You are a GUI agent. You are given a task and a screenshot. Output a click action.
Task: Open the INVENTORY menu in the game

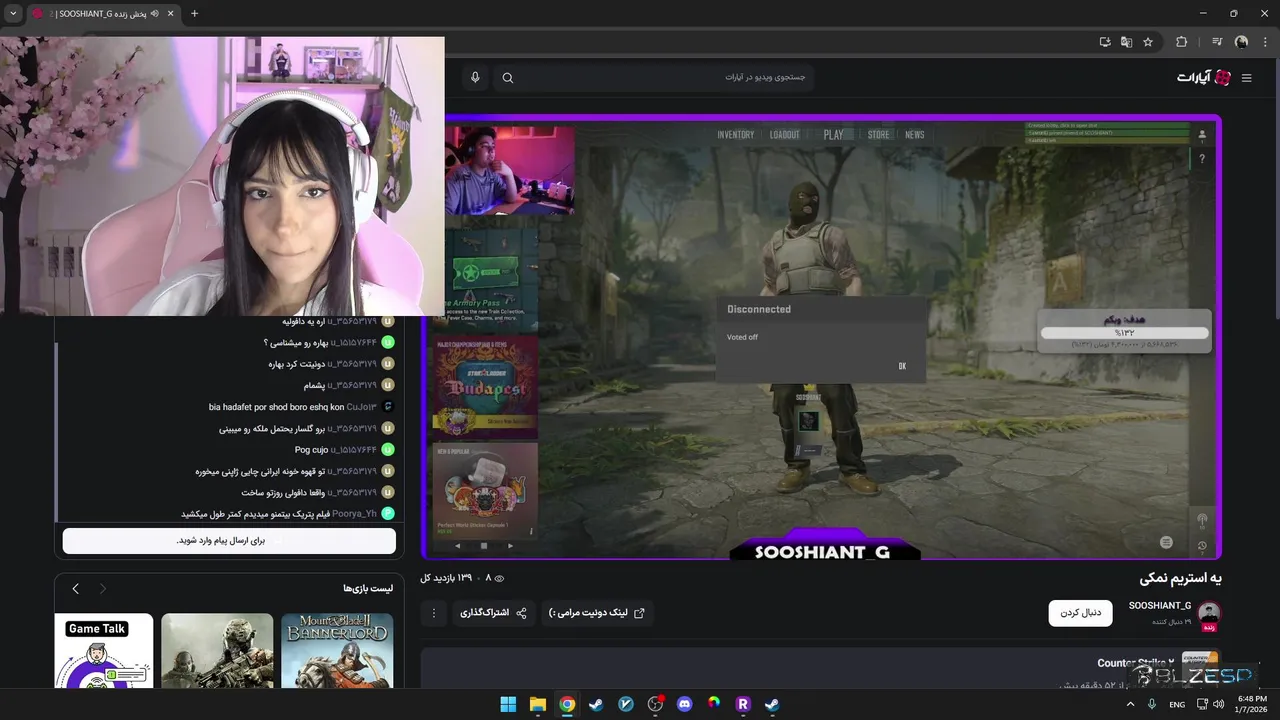point(736,135)
